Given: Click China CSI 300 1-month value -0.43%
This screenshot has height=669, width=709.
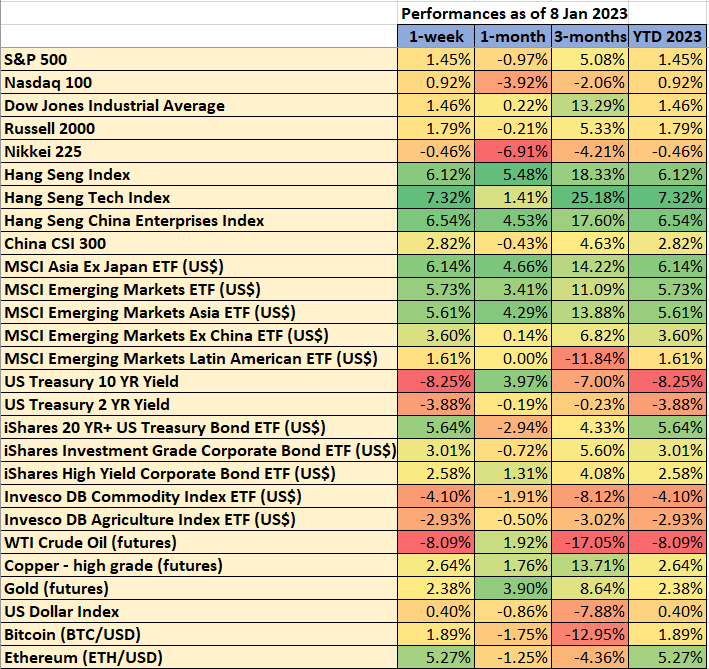Looking at the screenshot, I should click(513, 244).
